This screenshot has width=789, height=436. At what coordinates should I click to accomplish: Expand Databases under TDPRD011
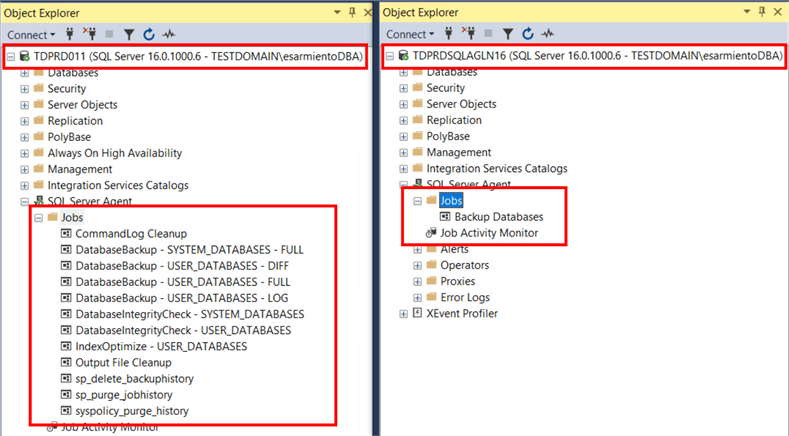pyautogui.click(x=24, y=73)
